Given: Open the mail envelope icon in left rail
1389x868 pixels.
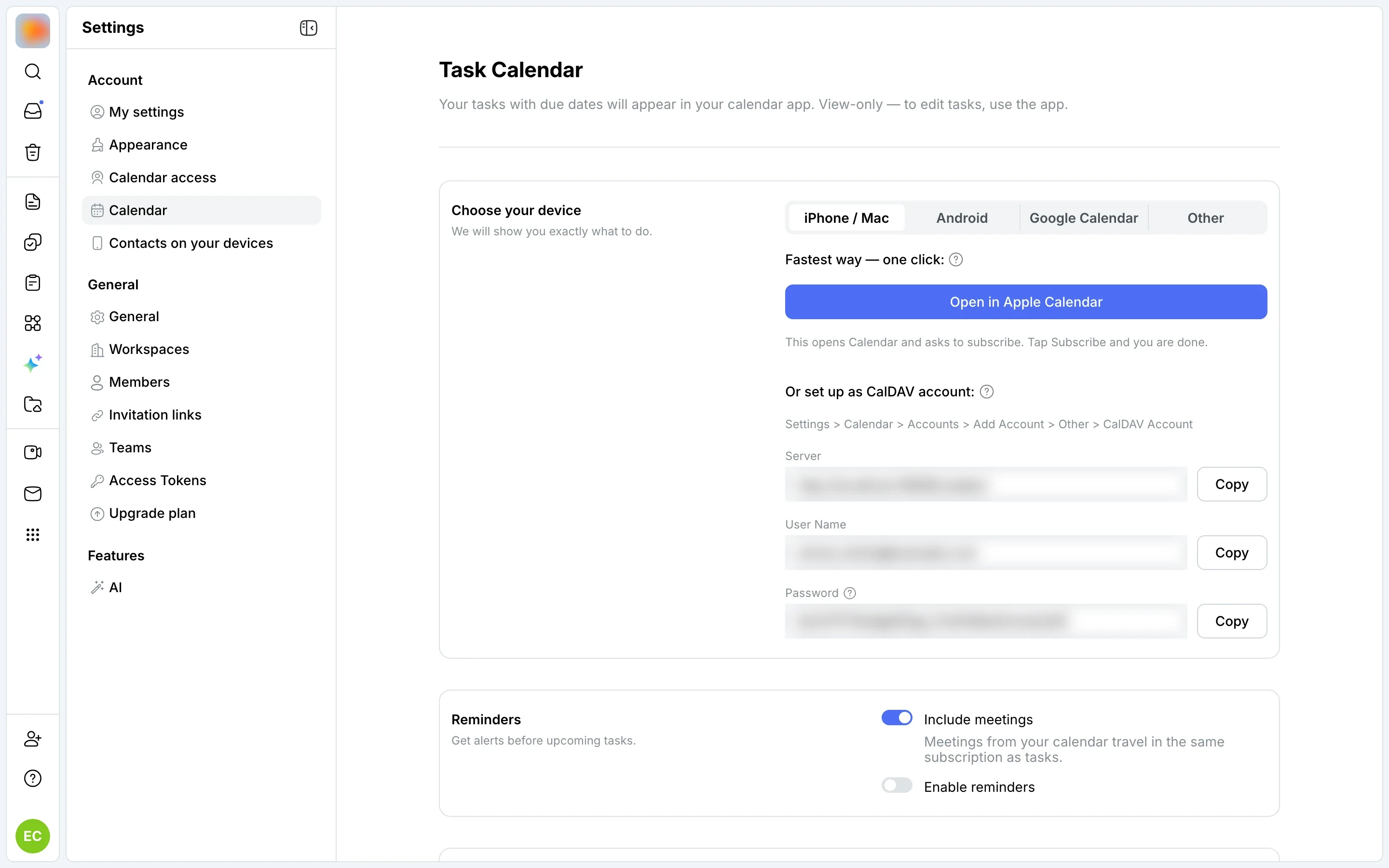Looking at the screenshot, I should tap(33, 494).
